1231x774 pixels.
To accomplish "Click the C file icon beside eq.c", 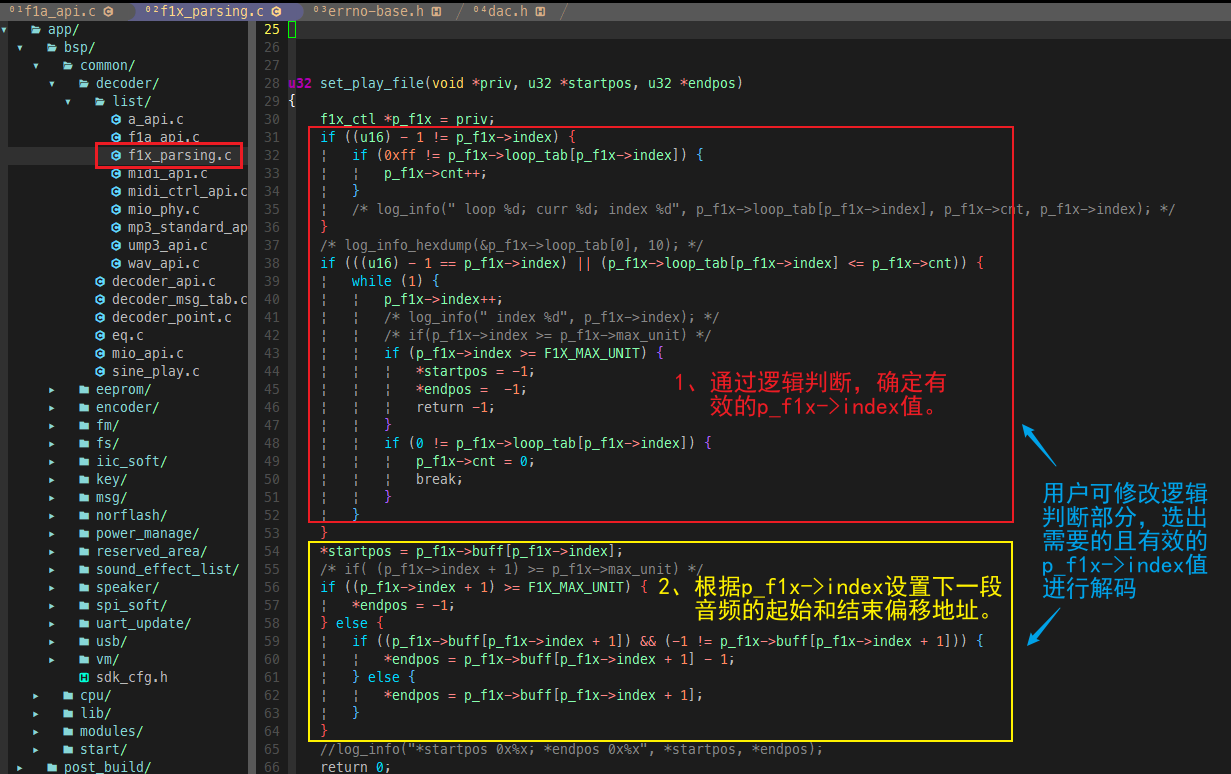I will click(100, 336).
